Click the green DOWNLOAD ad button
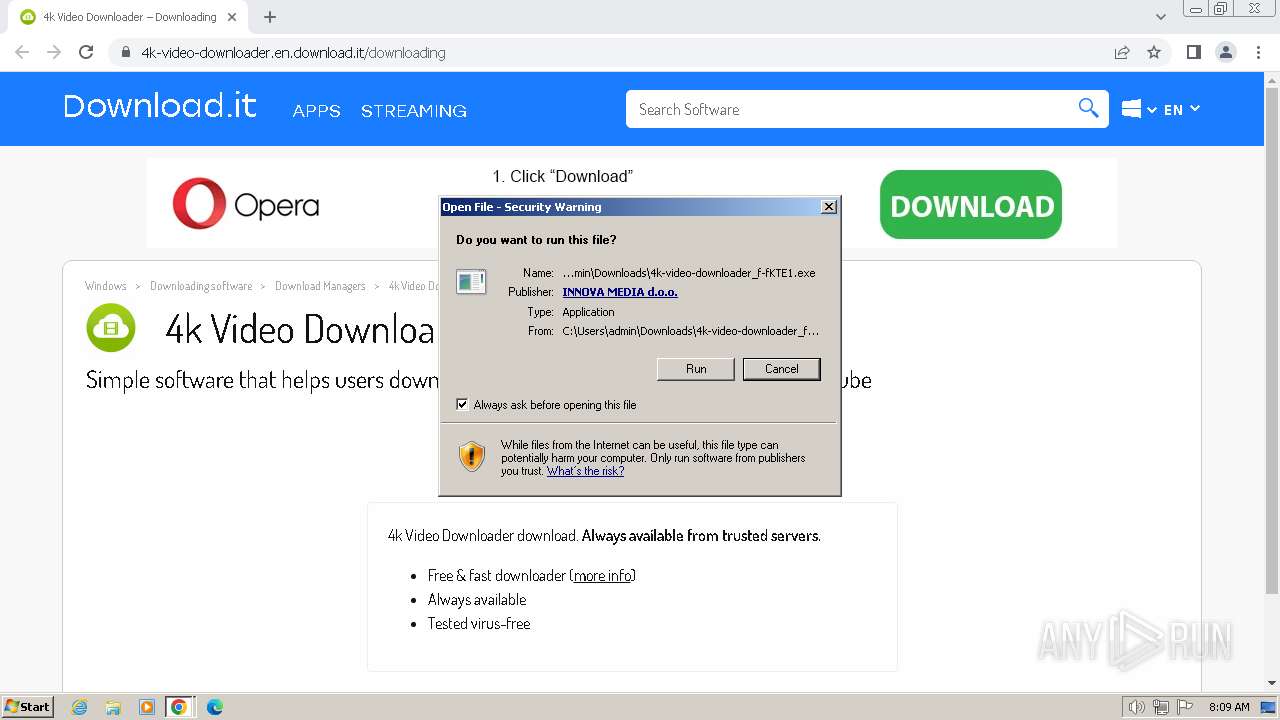Image resolution: width=1280 pixels, height=720 pixels. coord(971,205)
